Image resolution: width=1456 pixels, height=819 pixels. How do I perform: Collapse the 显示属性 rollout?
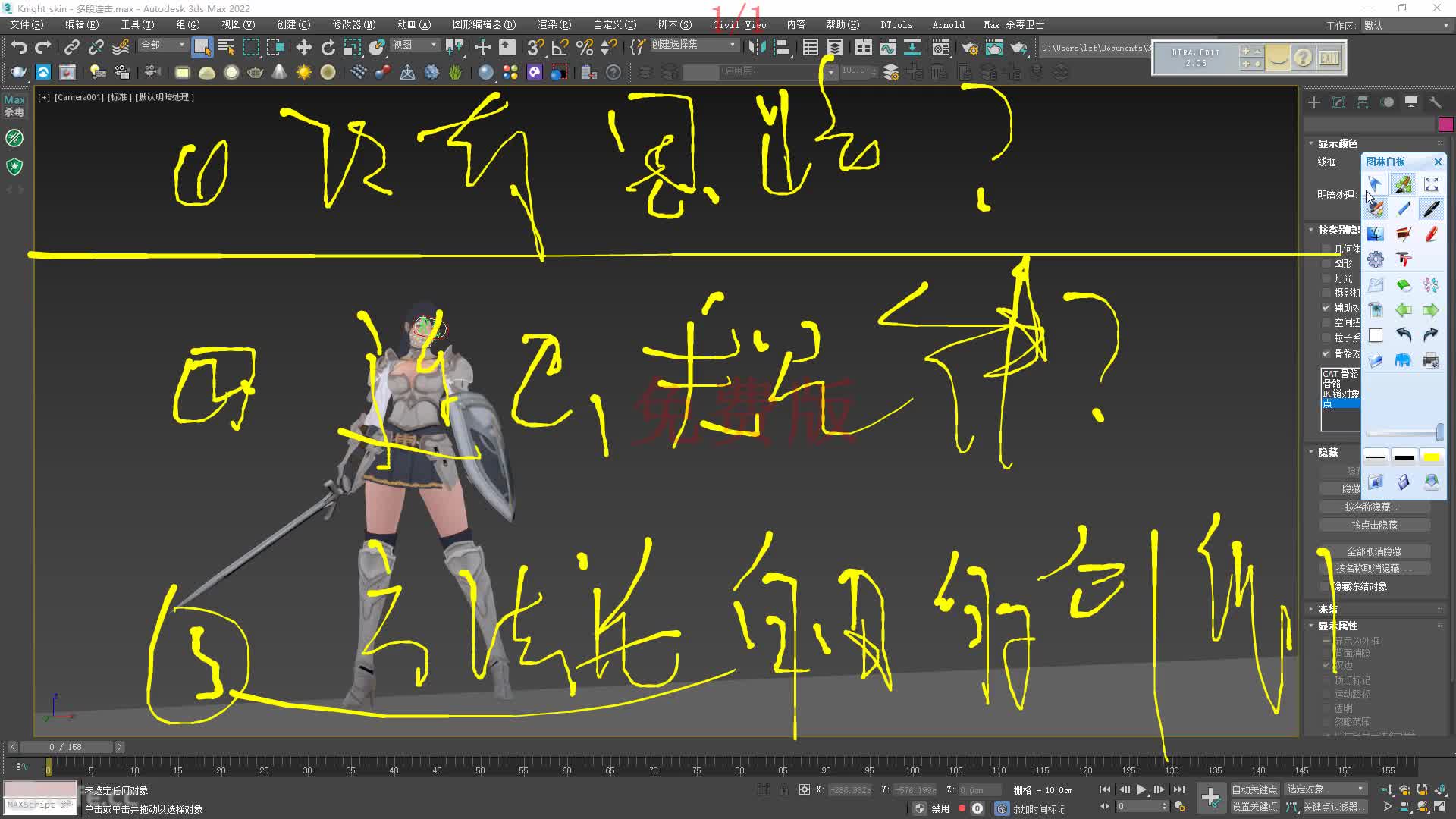click(1338, 626)
